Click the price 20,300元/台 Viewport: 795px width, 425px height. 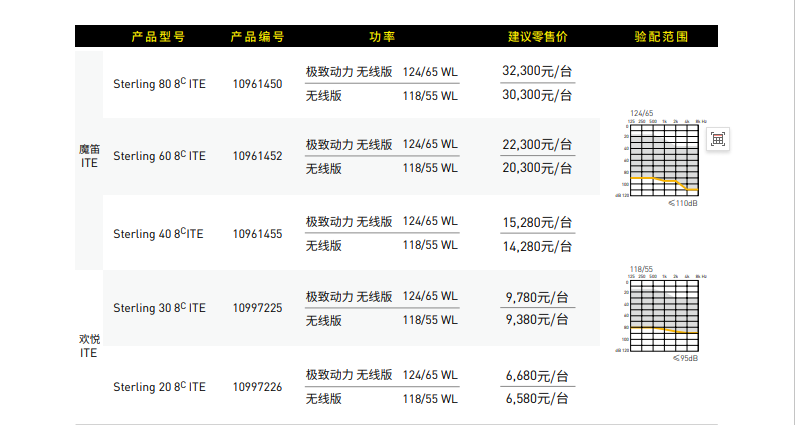[x=537, y=168]
